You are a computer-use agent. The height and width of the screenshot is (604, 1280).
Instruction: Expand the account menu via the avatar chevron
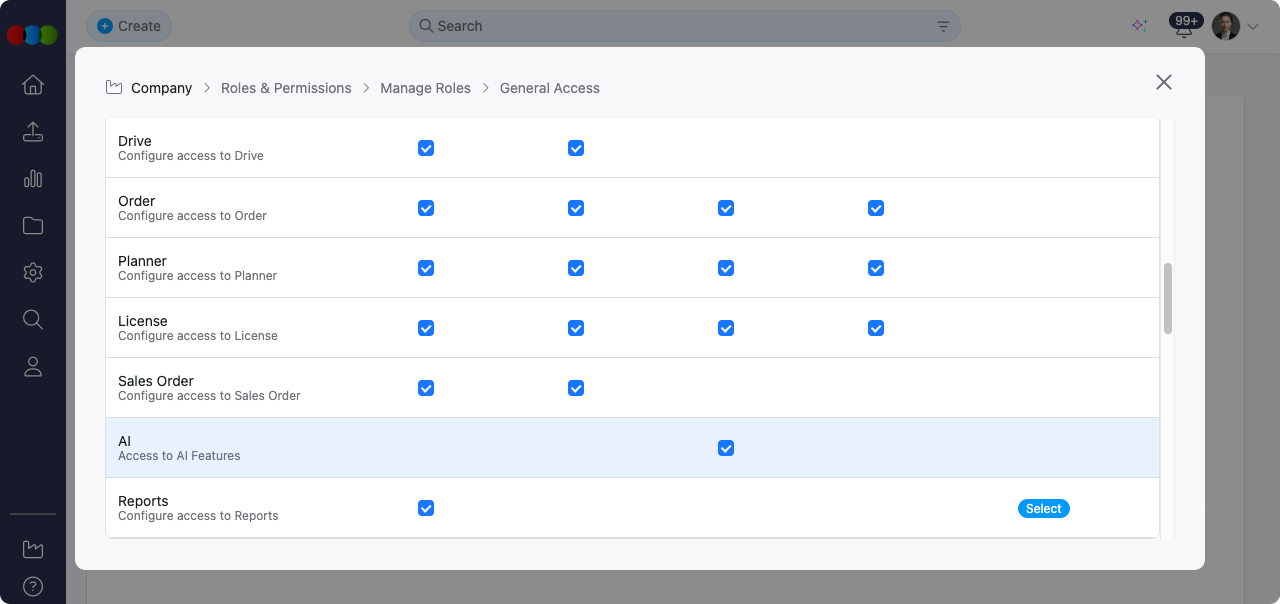(1251, 25)
